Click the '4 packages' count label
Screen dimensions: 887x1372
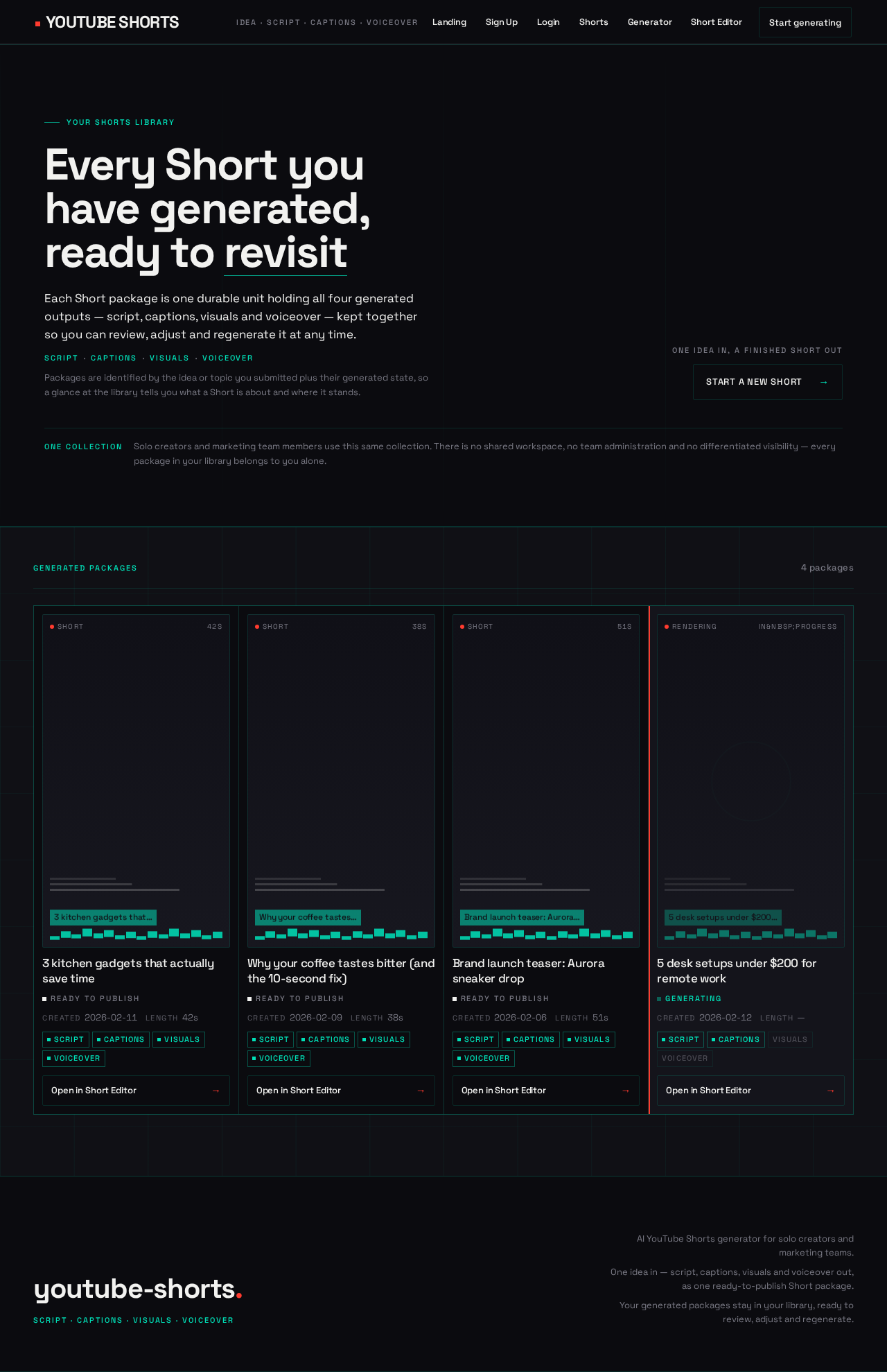tap(827, 568)
